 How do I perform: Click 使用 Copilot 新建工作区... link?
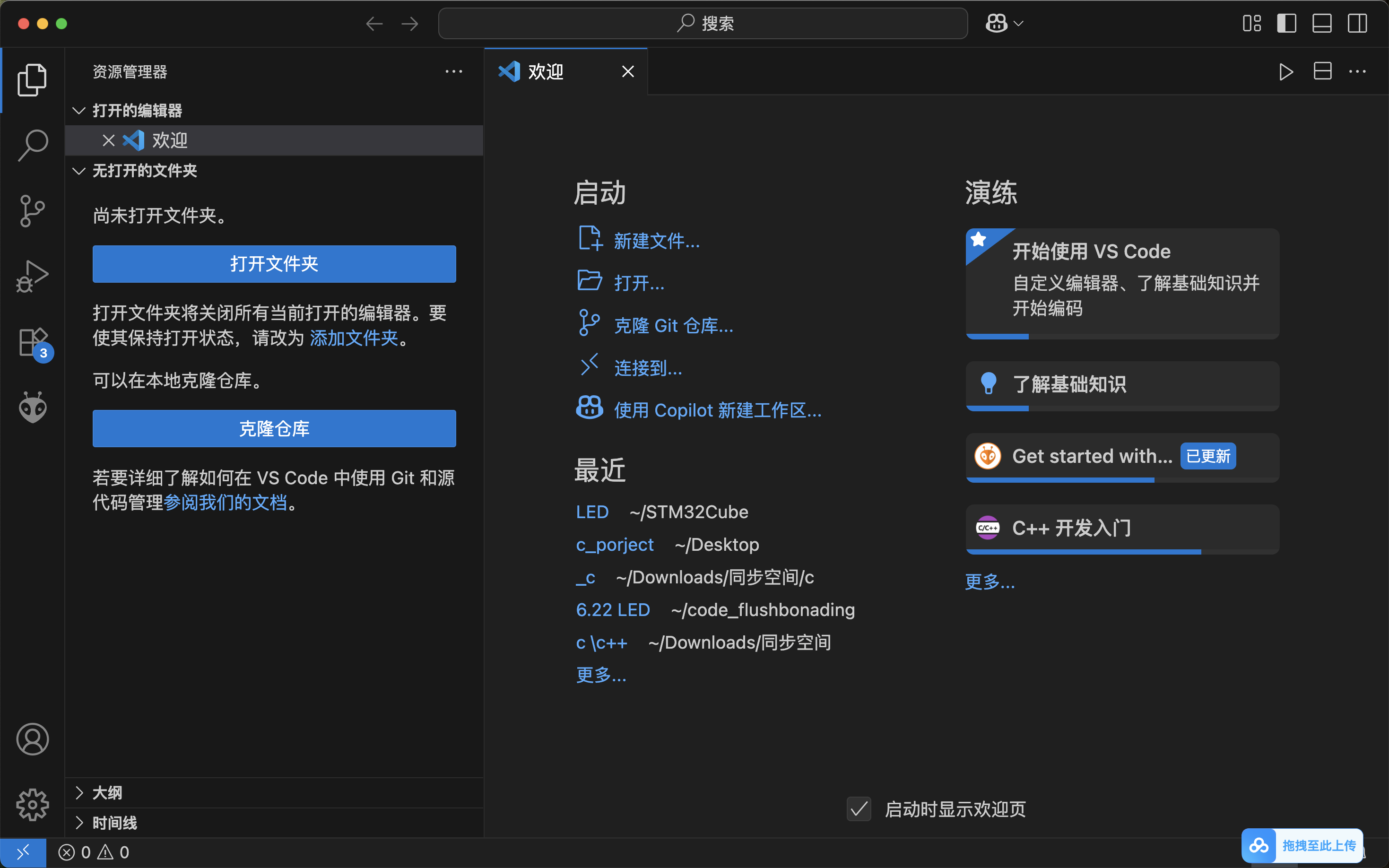pos(718,410)
